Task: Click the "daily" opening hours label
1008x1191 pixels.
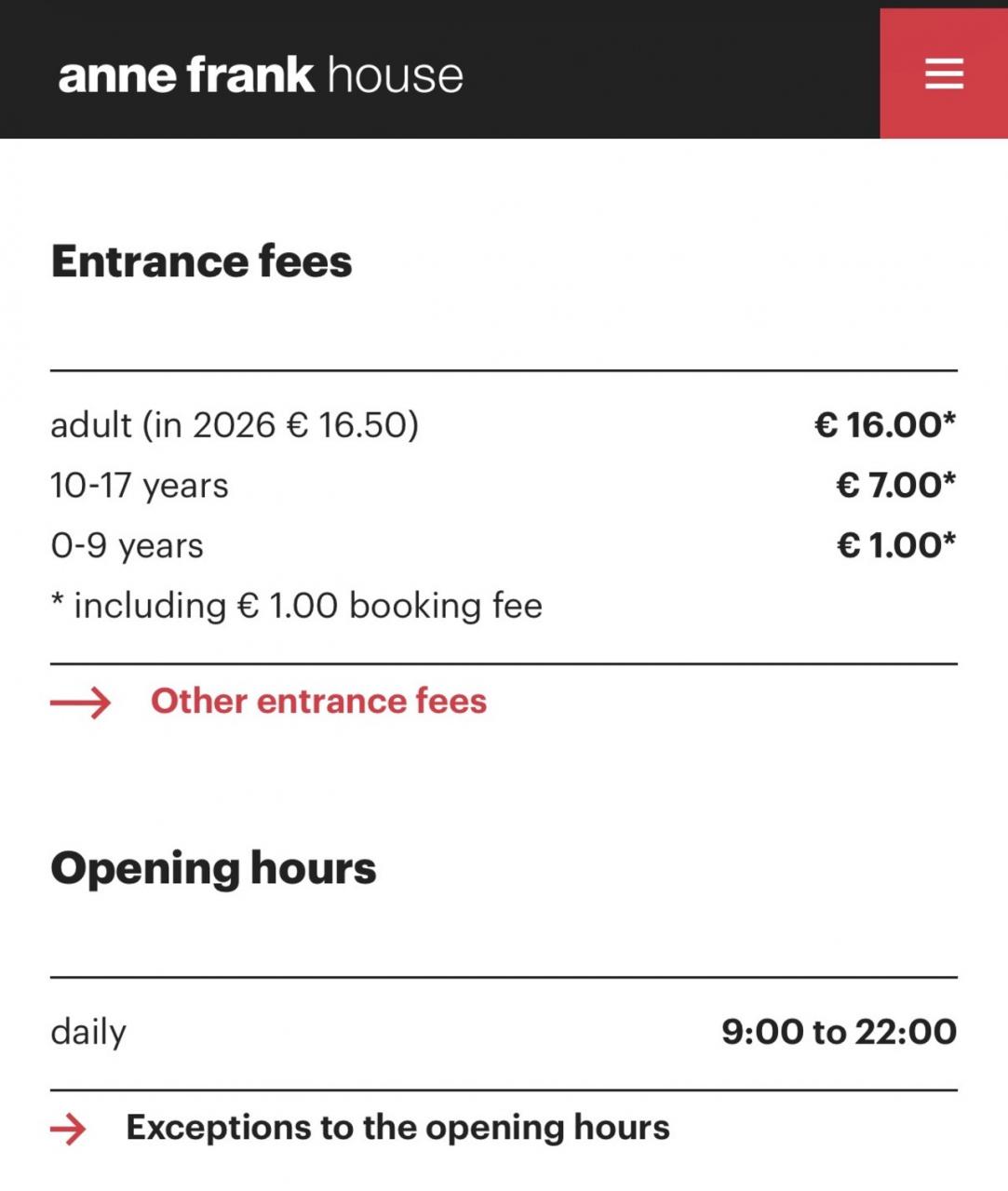Action: coord(88,1032)
